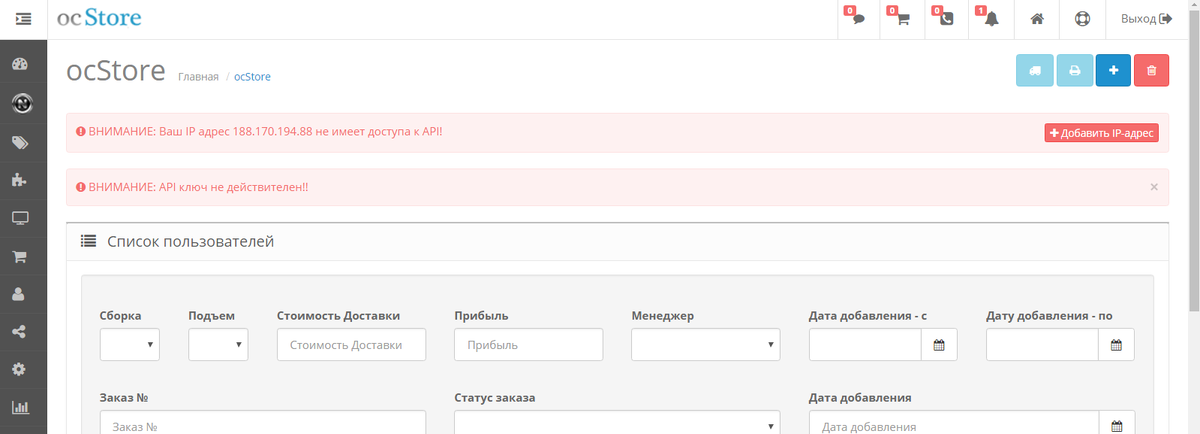Image resolution: width=1200 pixels, height=434 pixels.
Task: Go to storefront via home icon
Action: pyautogui.click(x=1037, y=19)
